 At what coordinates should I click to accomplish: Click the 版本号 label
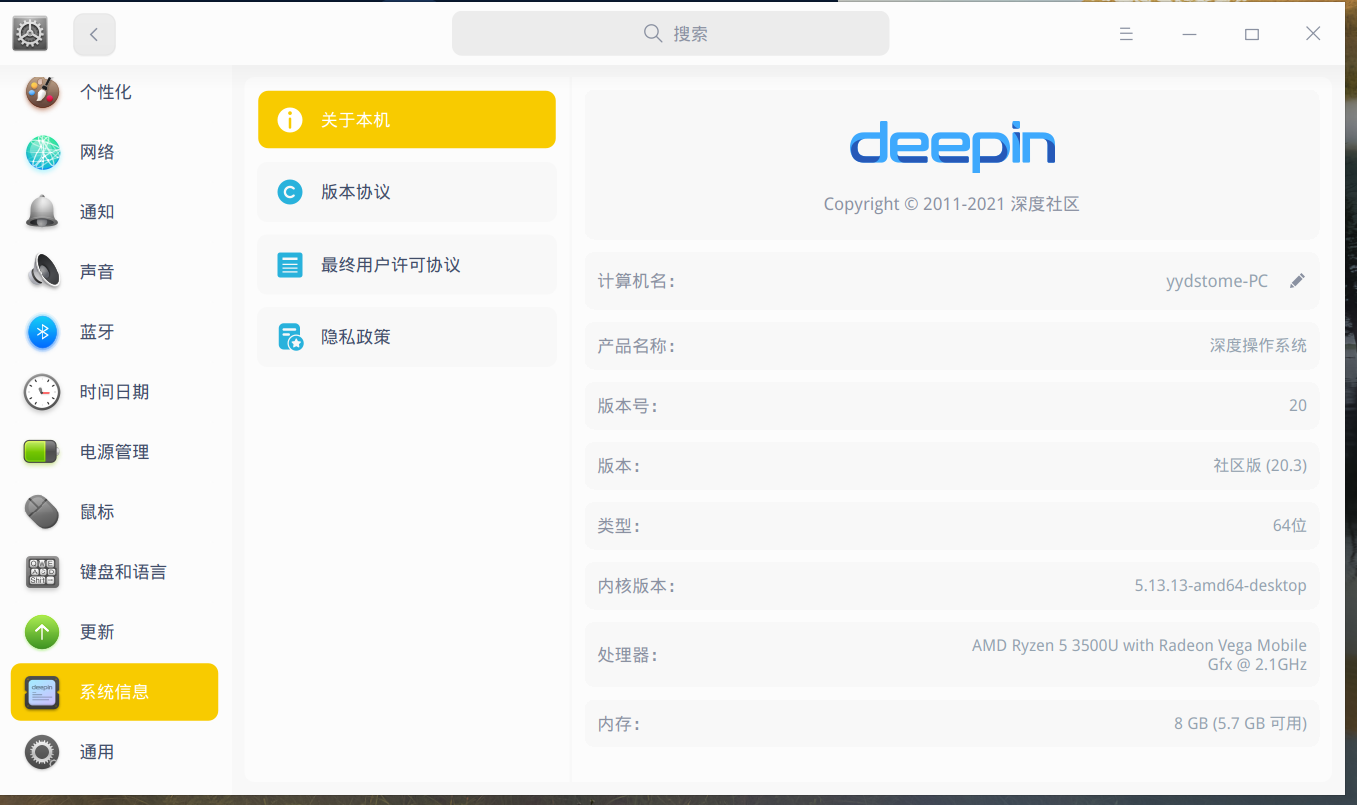point(627,405)
